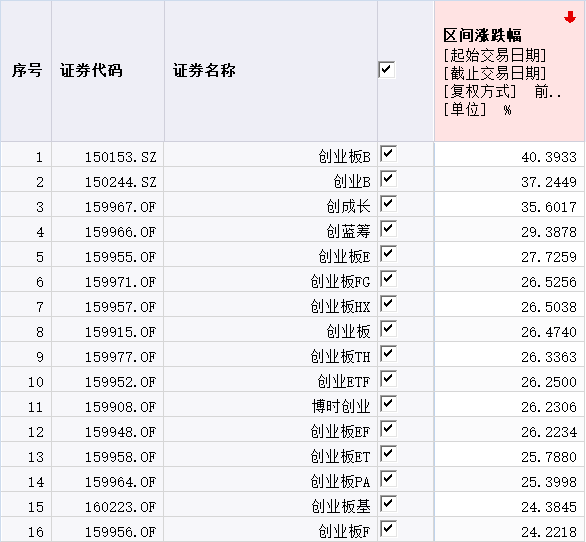Toggle checkbox next to 创业ETF
The height and width of the screenshot is (542, 586).
pos(388,379)
